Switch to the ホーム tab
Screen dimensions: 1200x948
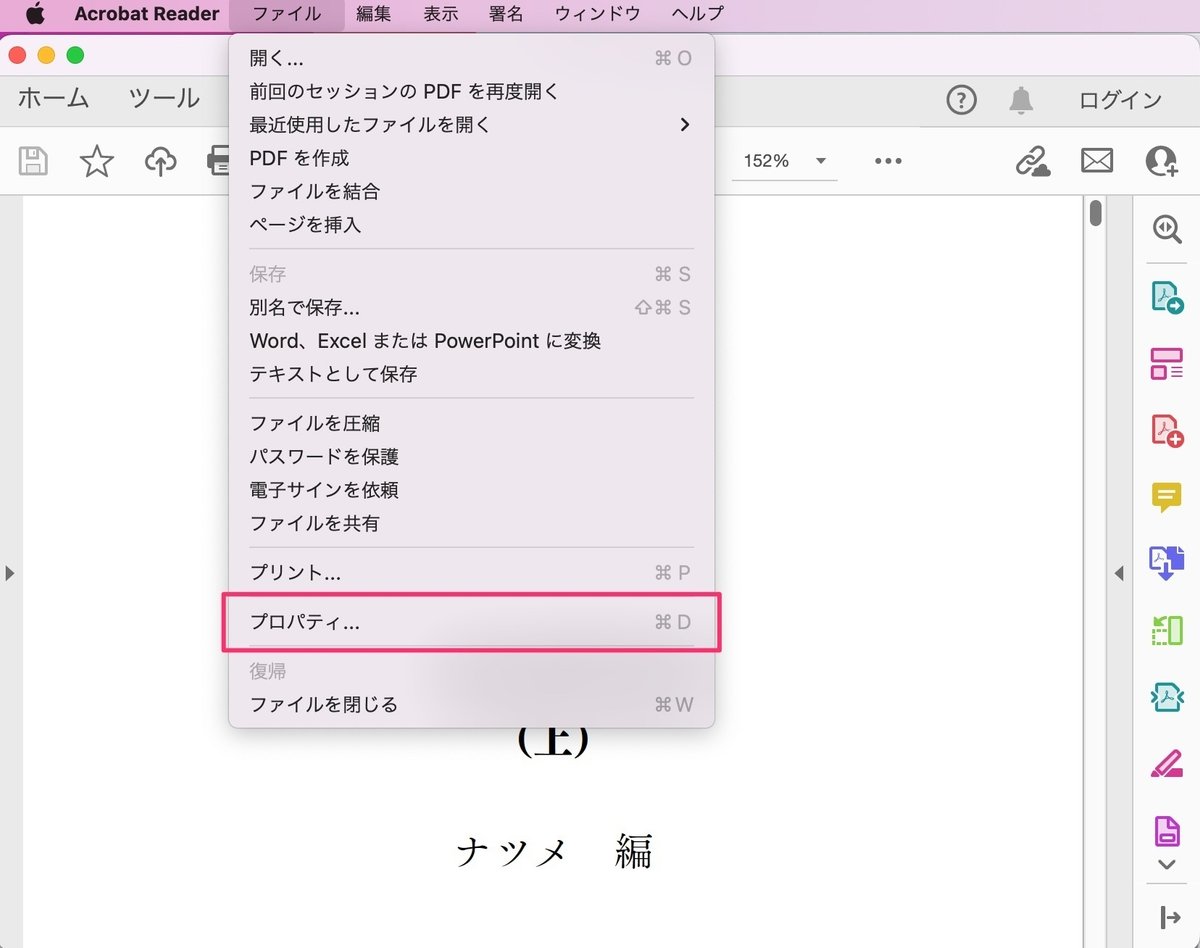pyautogui.click(x=54, y=99)
